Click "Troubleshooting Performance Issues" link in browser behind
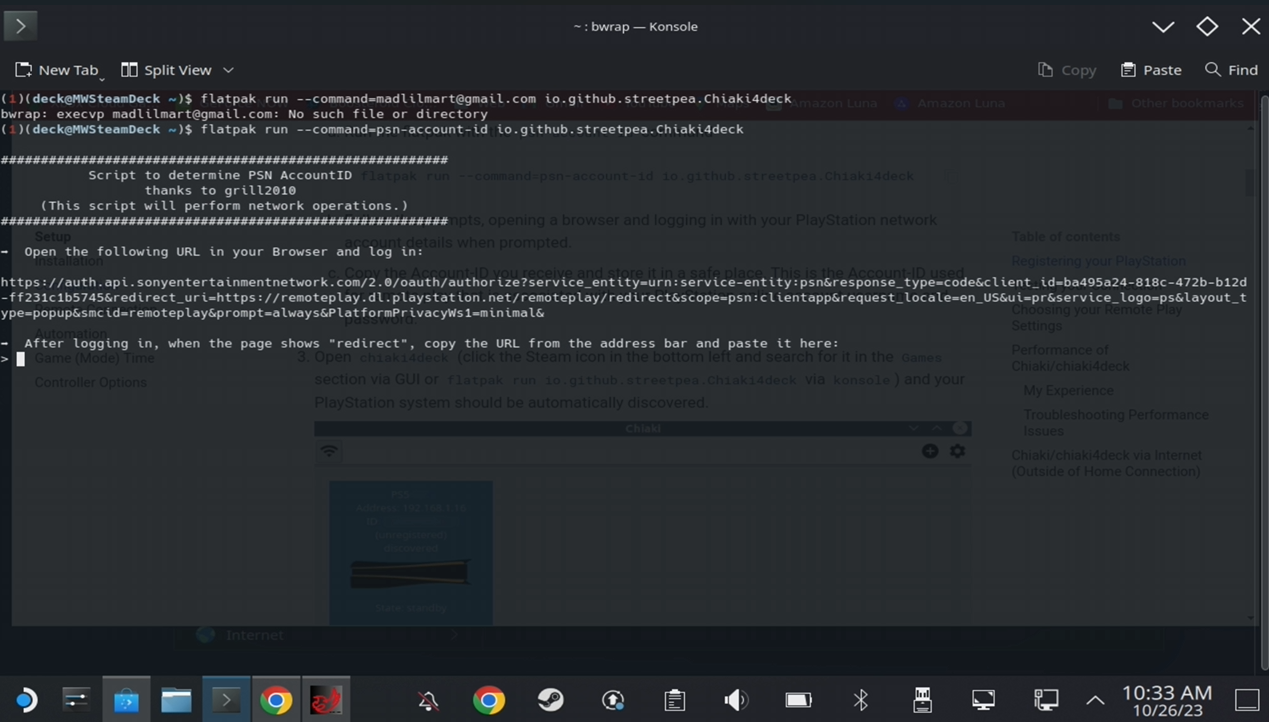 point(1115,422)
